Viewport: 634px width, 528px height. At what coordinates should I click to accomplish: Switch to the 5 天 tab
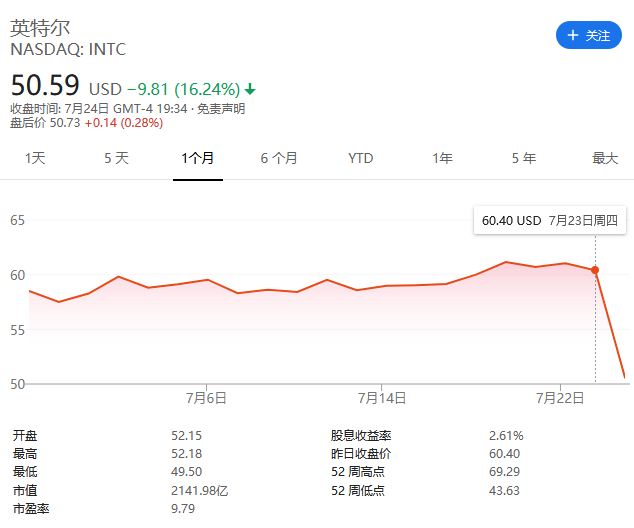116,158
